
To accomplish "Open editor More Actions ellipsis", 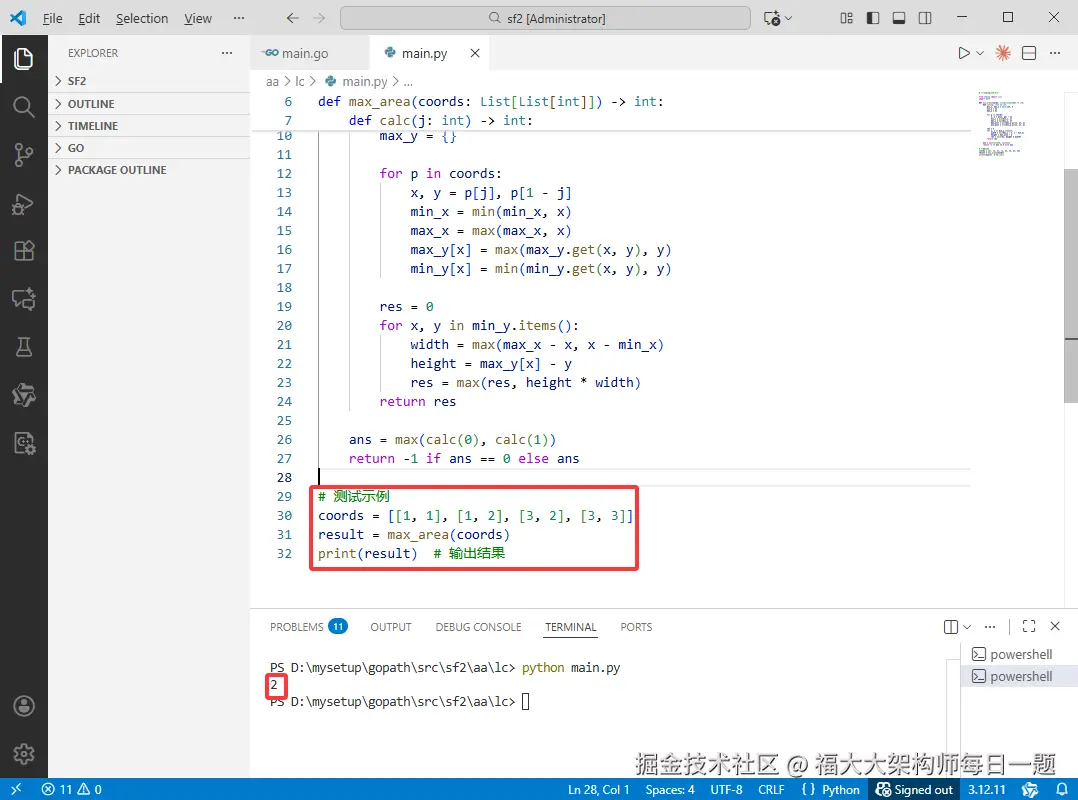I will click(x=1055, y=53).
